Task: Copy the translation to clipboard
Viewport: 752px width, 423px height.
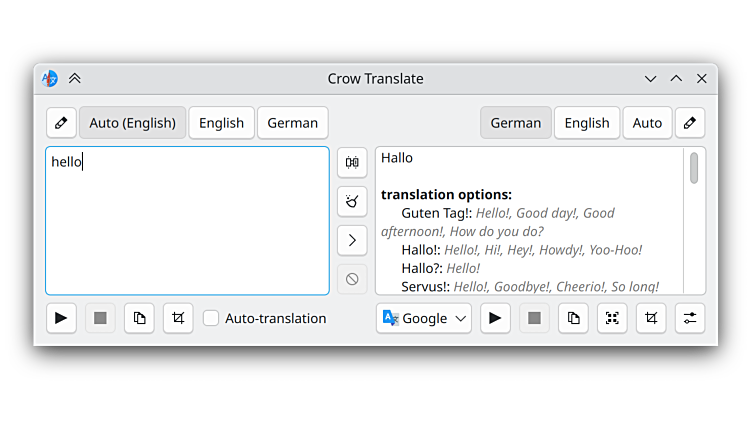Action: [573, 318]
